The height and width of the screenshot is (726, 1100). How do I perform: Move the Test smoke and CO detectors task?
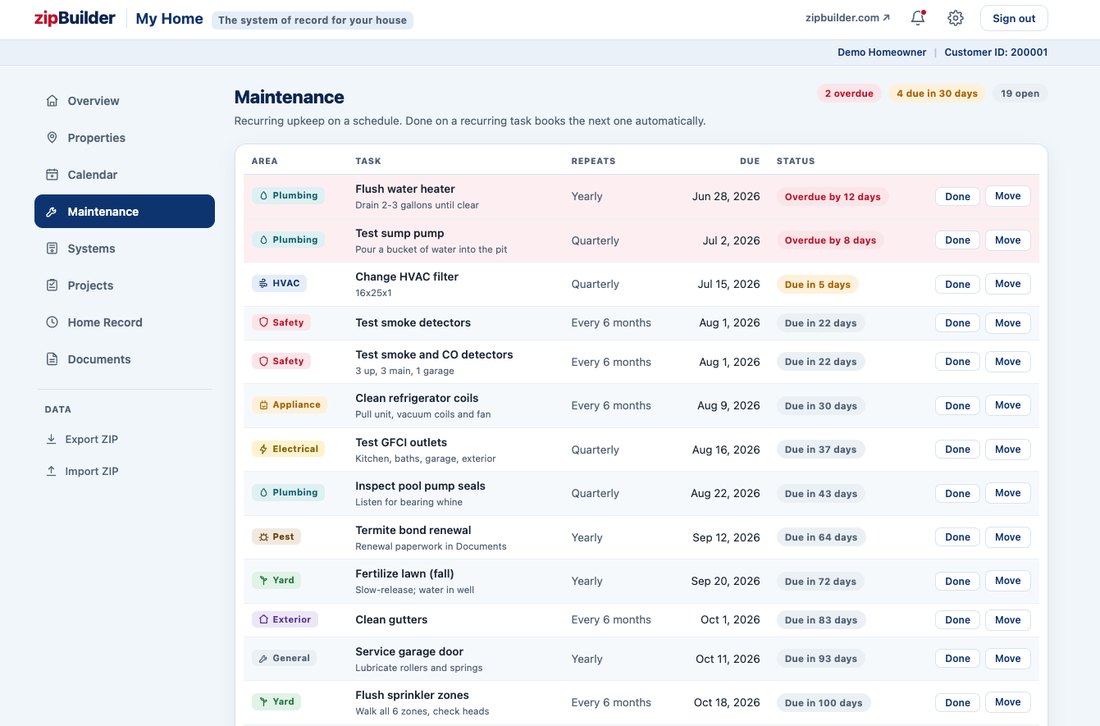pos(1007,361)
